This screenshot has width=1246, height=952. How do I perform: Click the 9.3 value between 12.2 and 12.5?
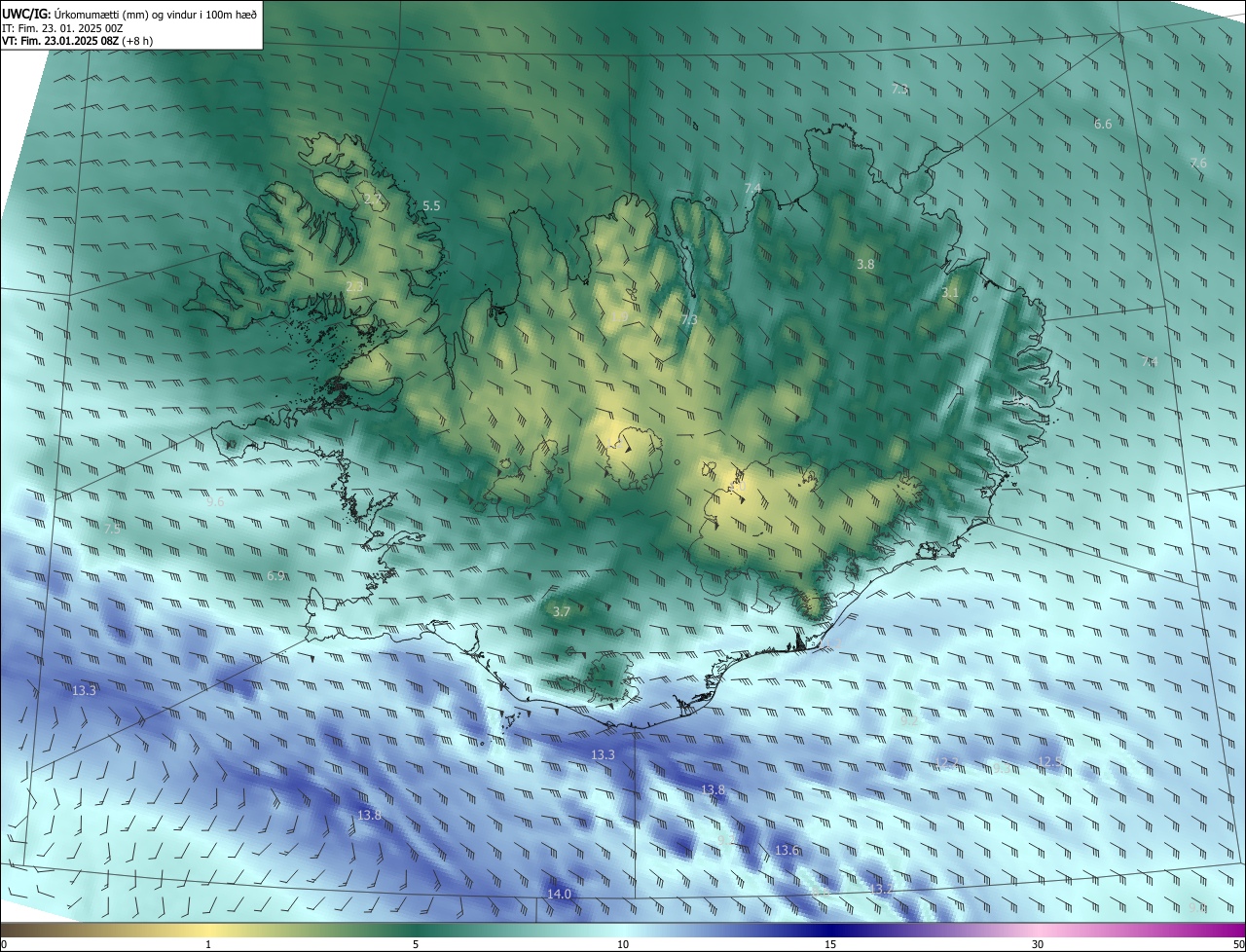[x=1001, y=768]
